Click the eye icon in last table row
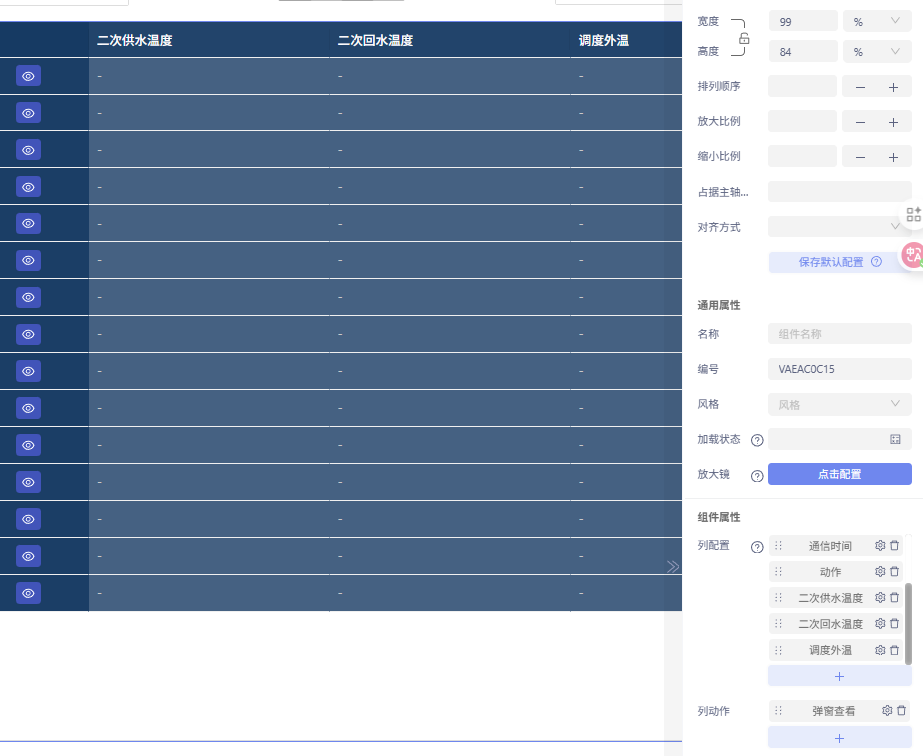Image resolution: width=923 pixels, height=756 pixels. [28, 593]
